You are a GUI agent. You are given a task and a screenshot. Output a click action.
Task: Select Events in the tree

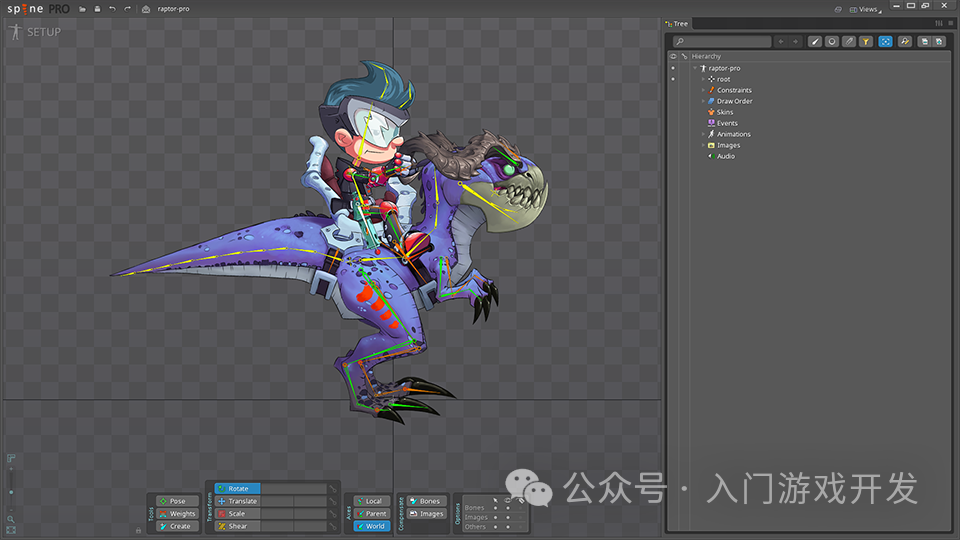(727, 123)
